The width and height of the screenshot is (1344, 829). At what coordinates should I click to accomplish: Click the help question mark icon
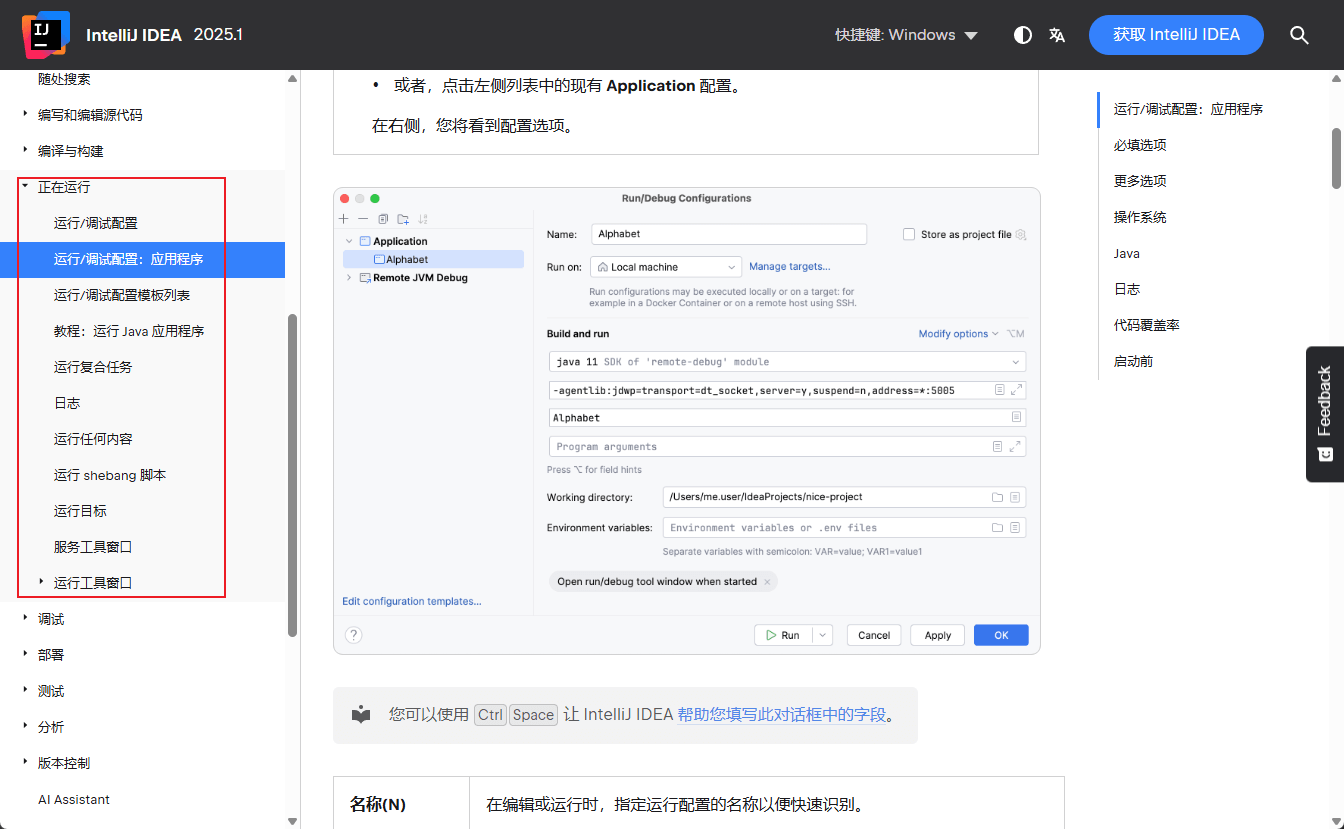[353, 635]
